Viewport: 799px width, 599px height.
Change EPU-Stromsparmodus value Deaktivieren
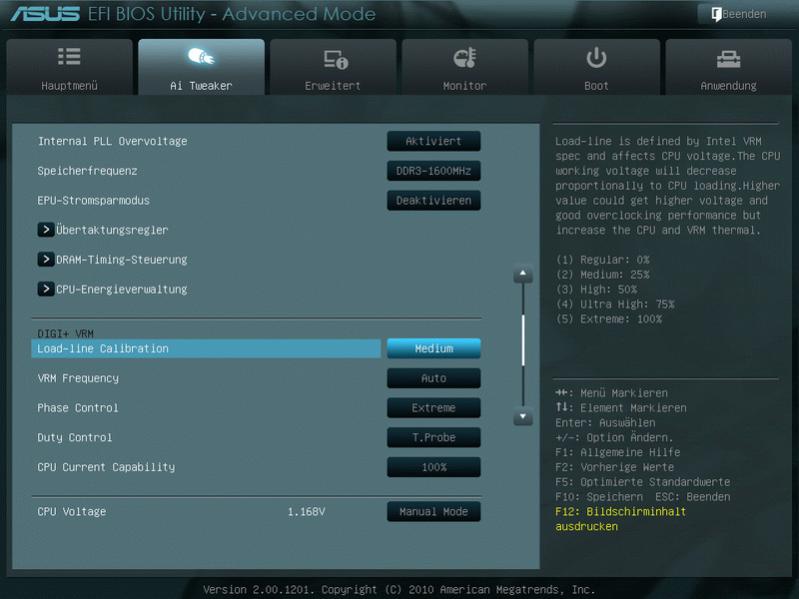coord(434,200)
